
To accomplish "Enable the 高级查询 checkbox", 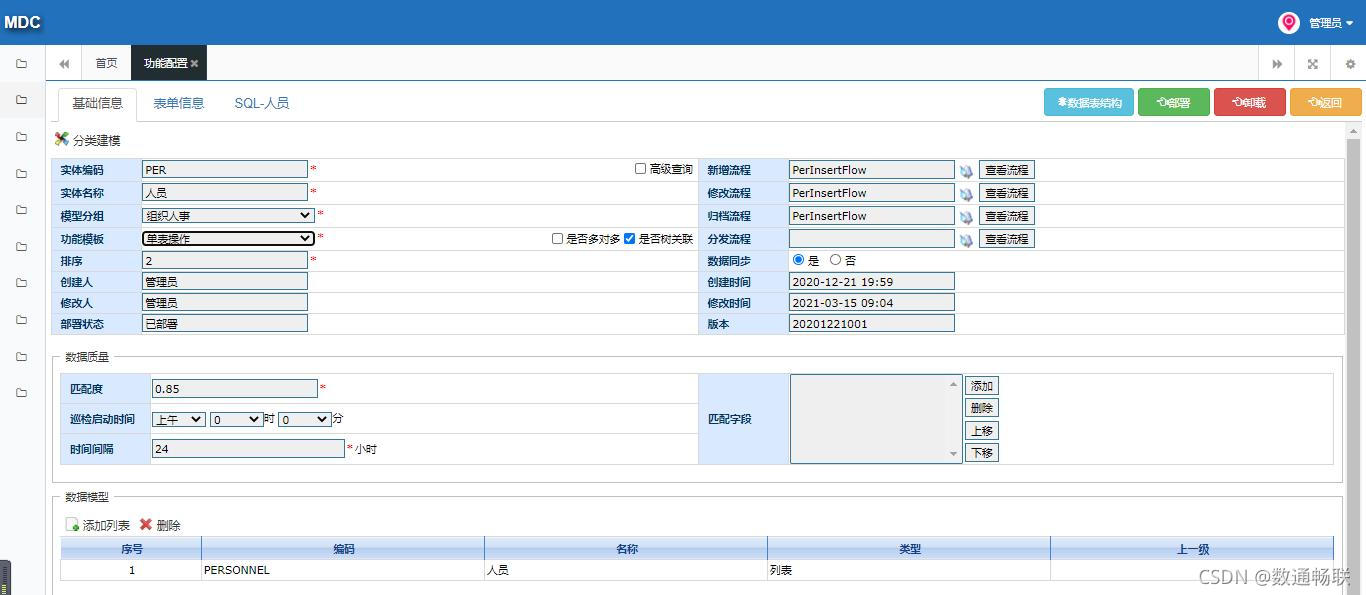I will (640, 169).
